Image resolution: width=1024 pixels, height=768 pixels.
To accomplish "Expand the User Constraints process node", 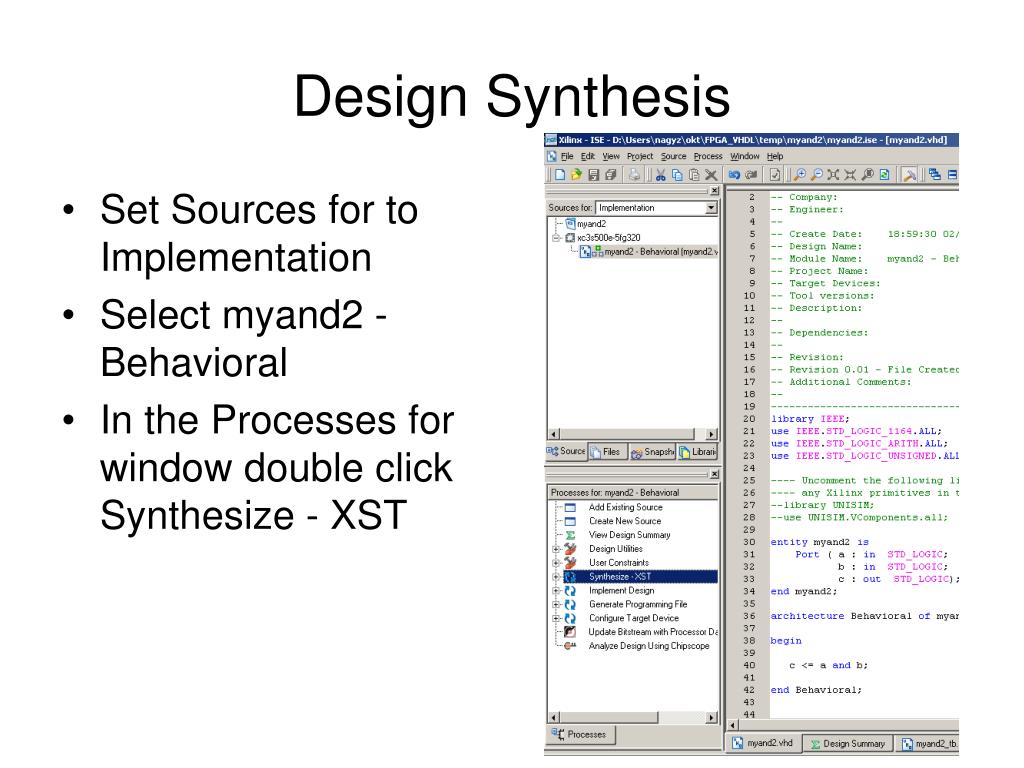I will coord(556,563).
